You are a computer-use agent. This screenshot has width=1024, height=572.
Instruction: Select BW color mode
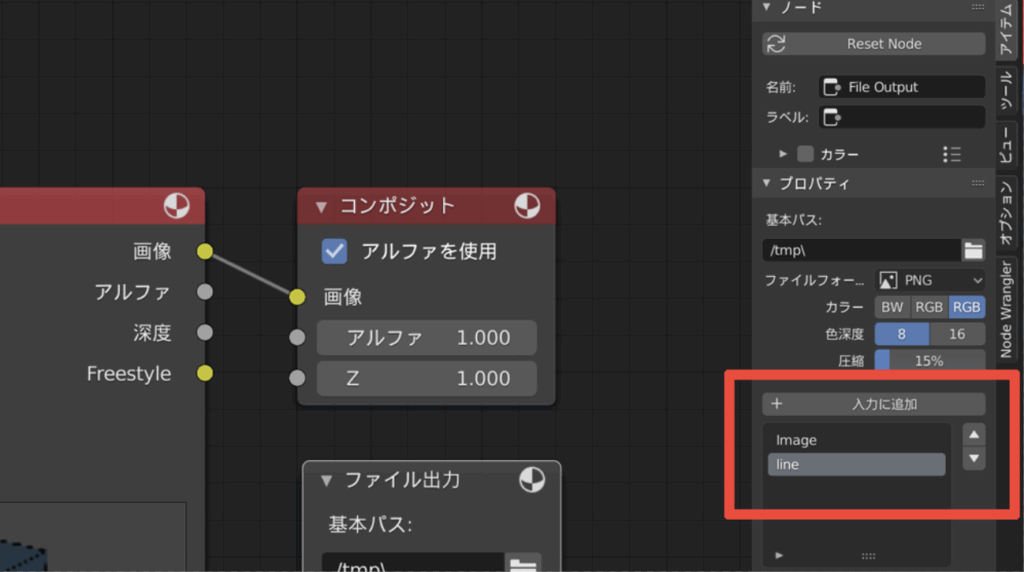[x=892, y=307]
